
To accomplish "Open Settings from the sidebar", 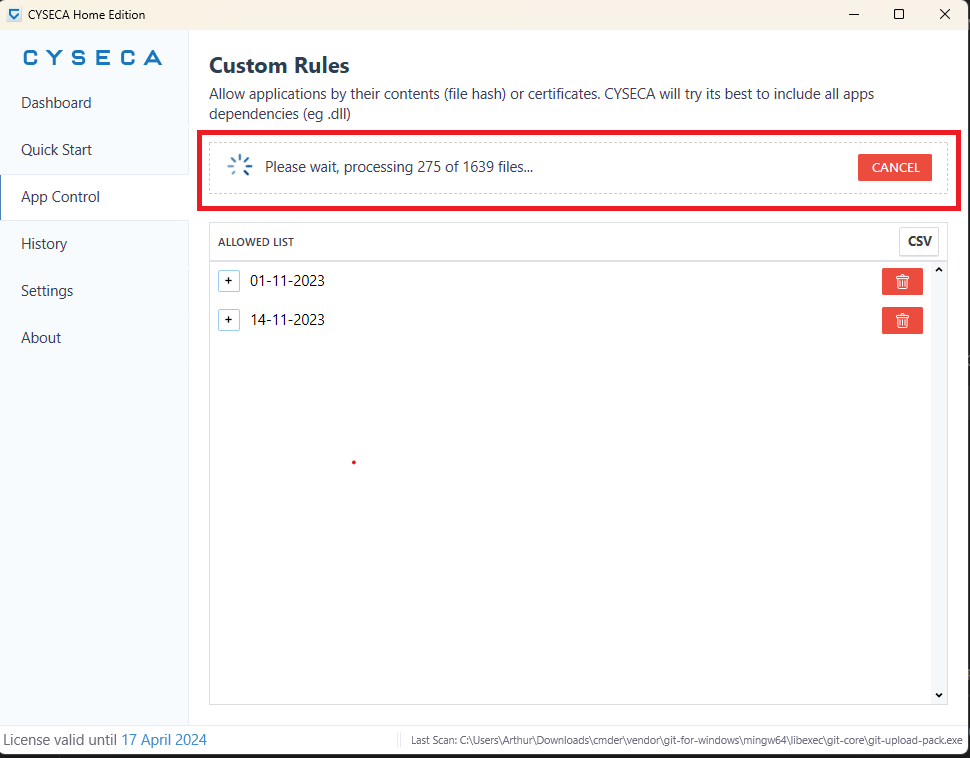I will (47, 291).
